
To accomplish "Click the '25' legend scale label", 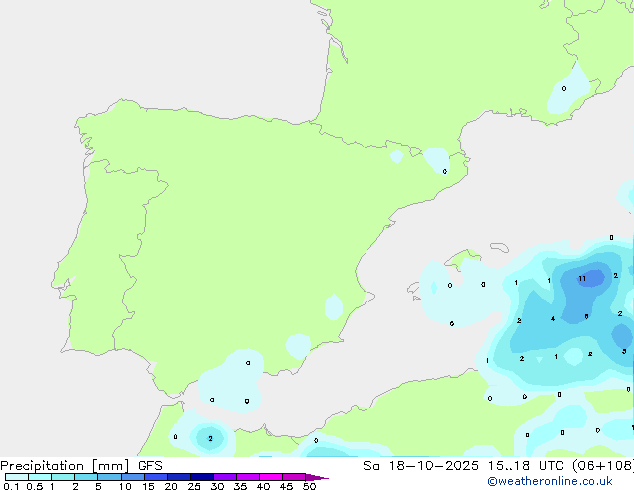I will tap(194, 486).
